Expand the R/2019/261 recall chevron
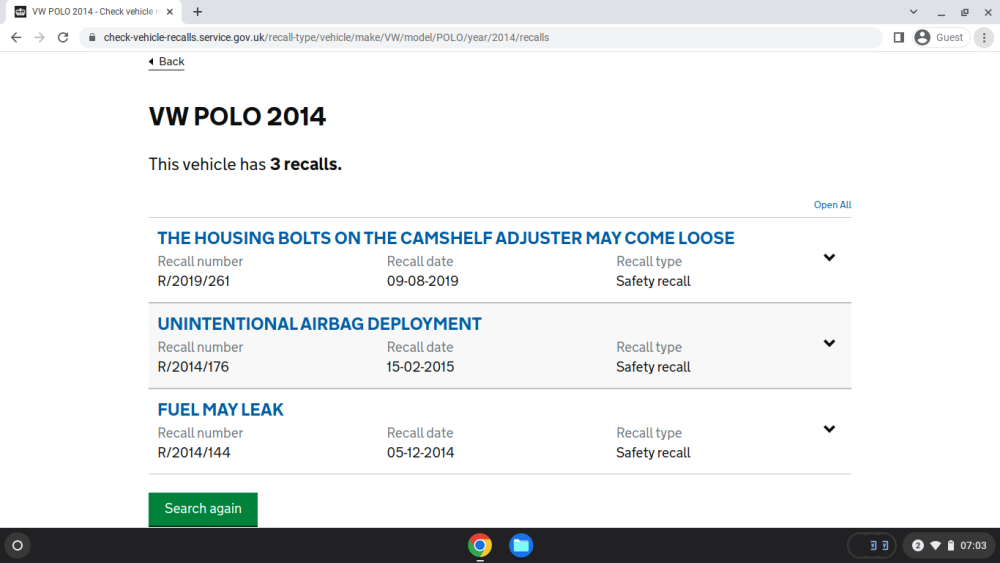 coord(829,258)
